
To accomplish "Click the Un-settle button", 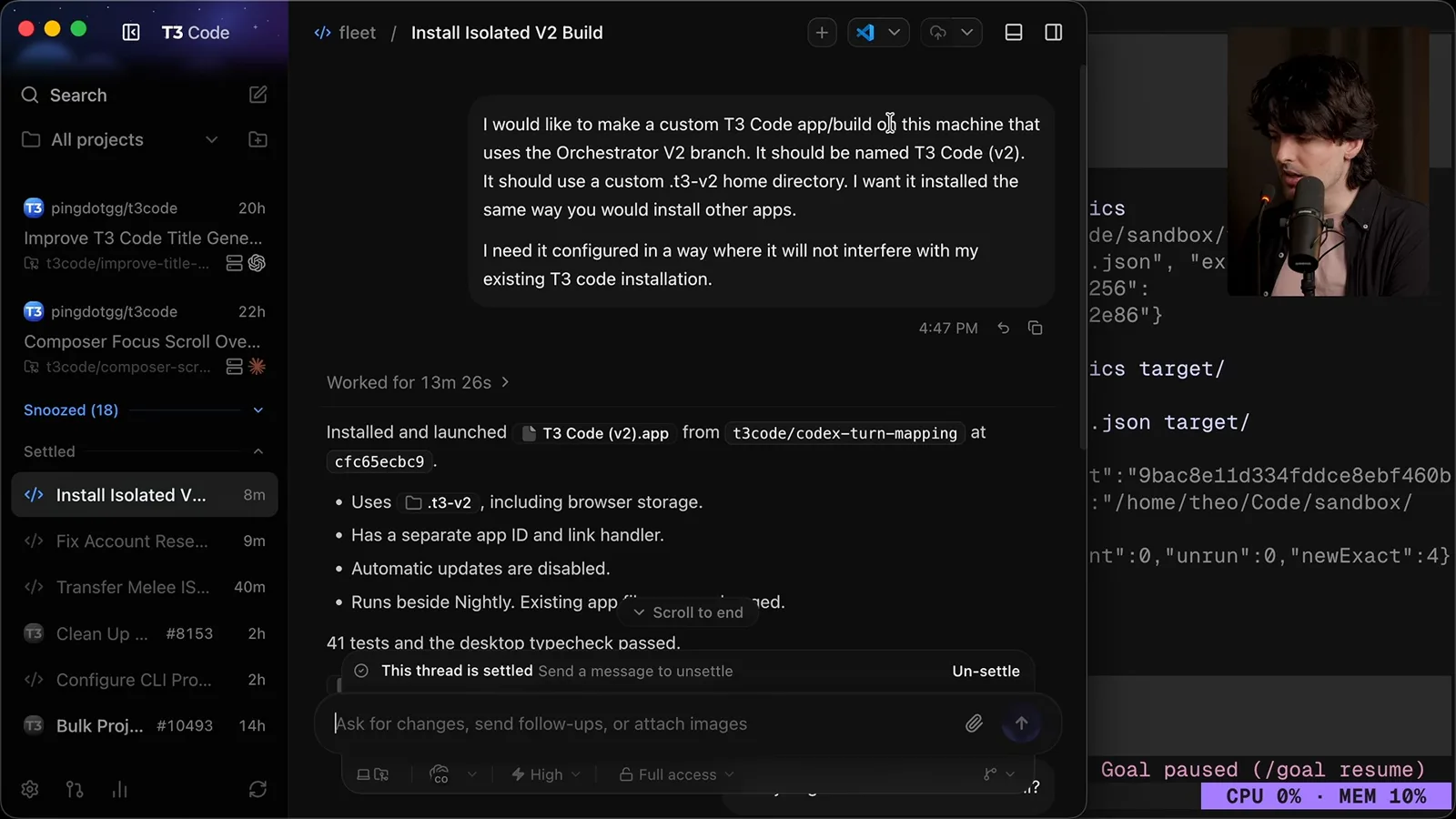I will pos(986,671).
